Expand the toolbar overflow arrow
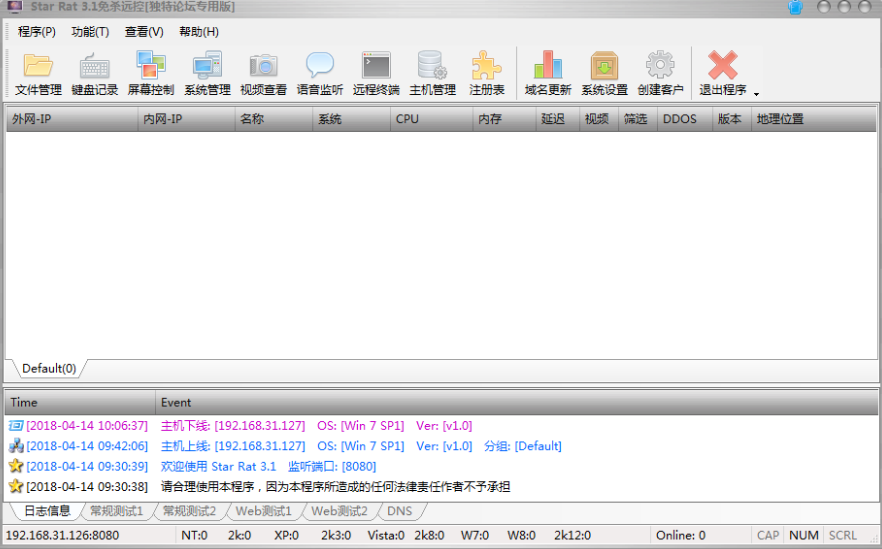Screen dimensions: 882x549 click(757, 94)
